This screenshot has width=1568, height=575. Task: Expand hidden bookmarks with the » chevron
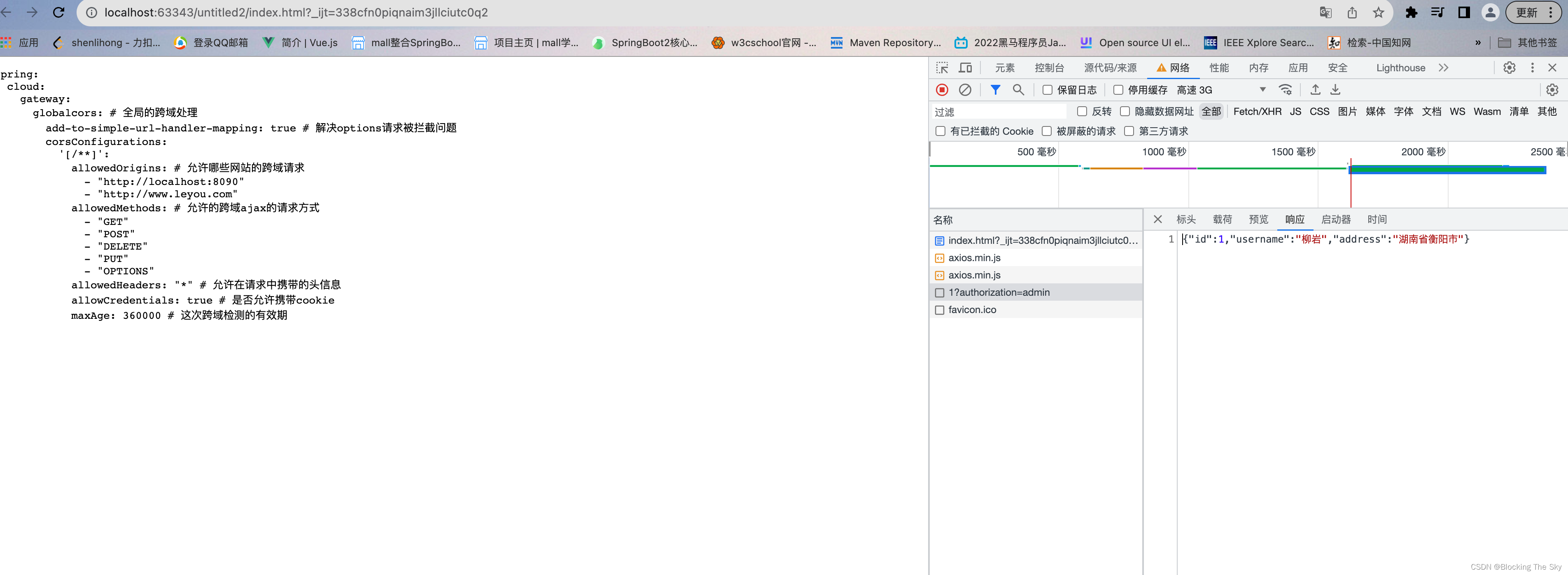click(x=1478, y=43)
